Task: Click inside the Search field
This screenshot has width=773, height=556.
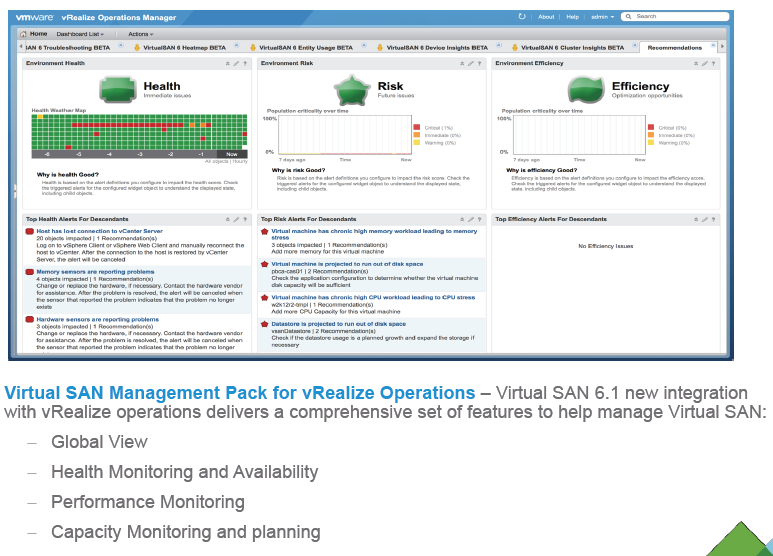Action: point(675,17)
